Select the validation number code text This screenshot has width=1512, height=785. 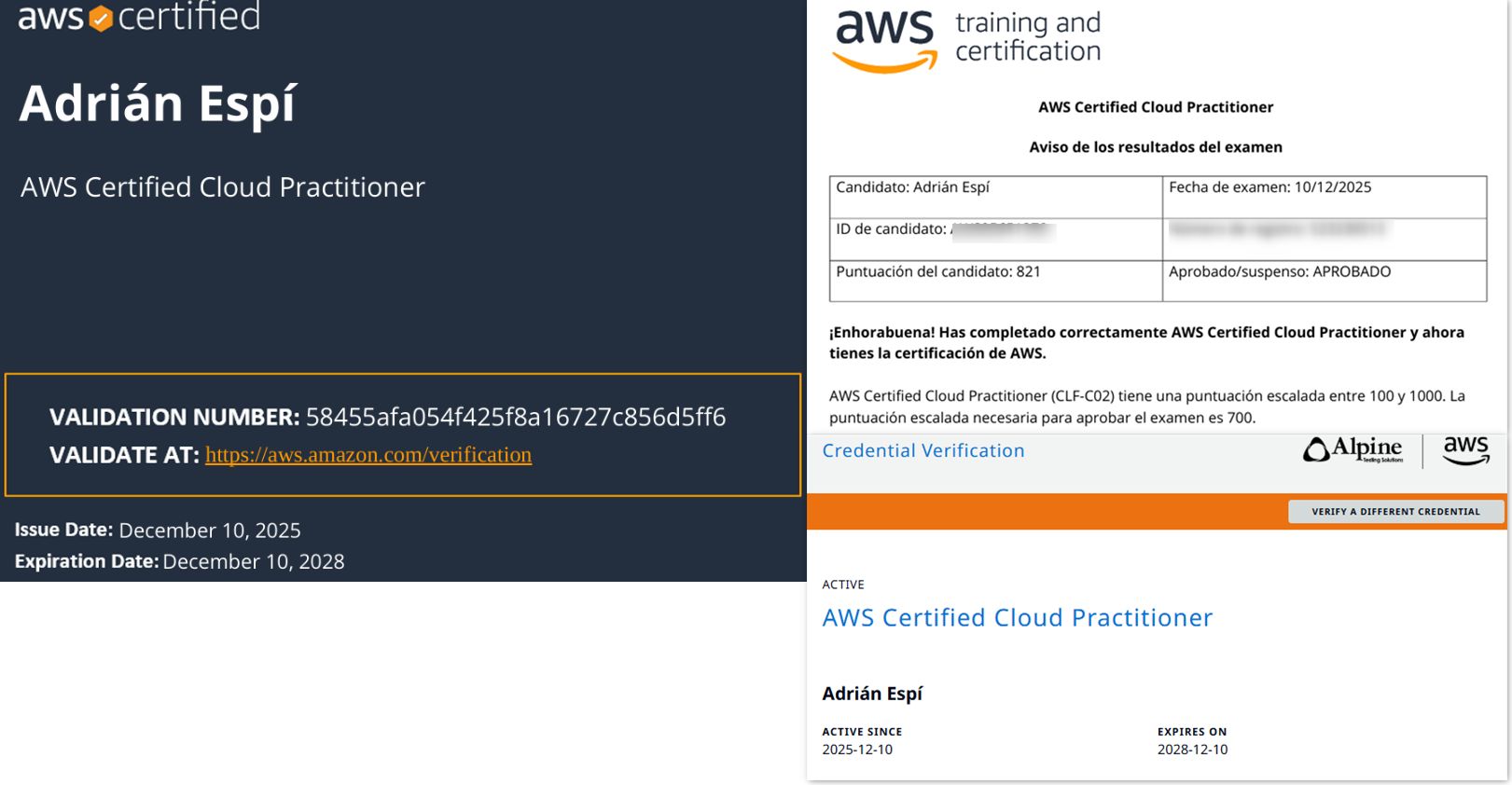click(515, 417)
